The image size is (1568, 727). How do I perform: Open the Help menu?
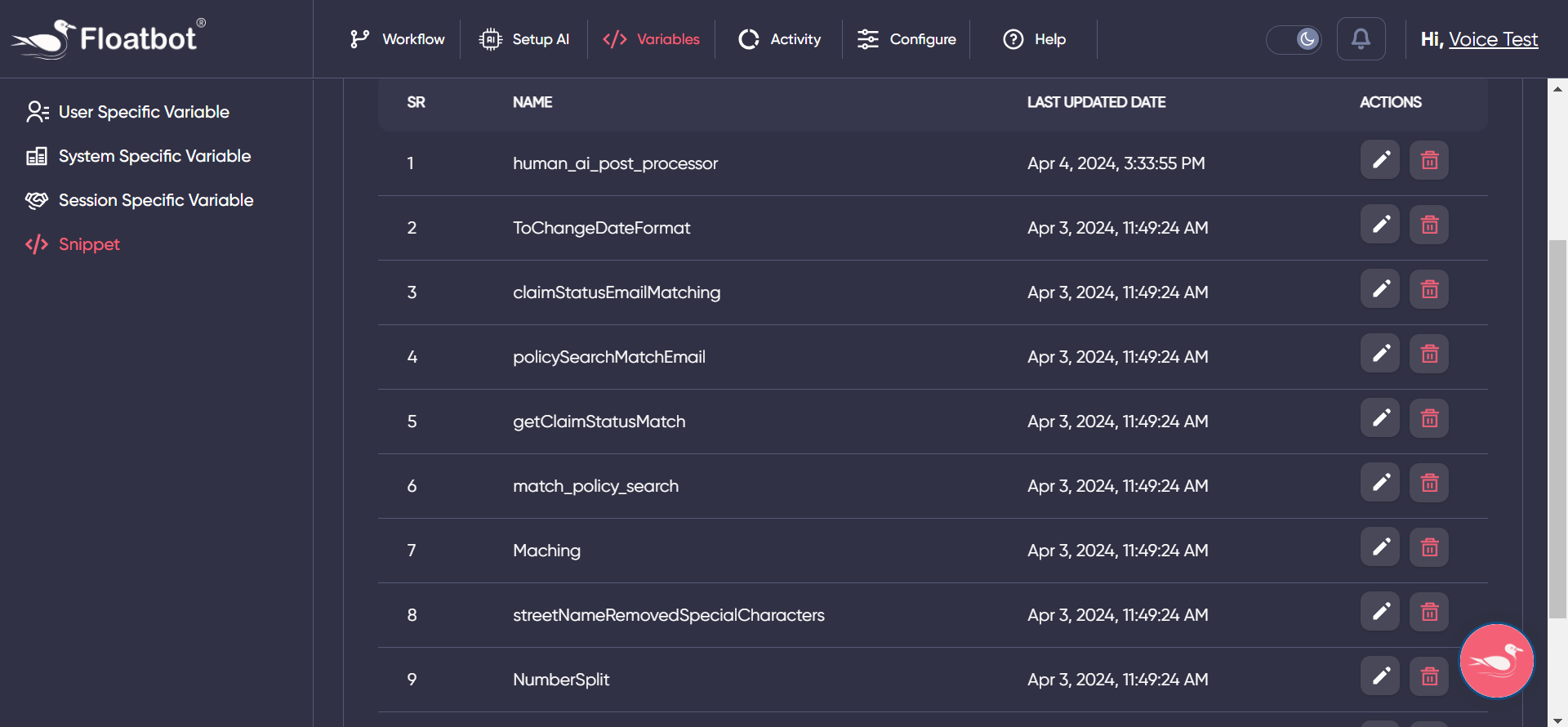(x=1035, y=39)
